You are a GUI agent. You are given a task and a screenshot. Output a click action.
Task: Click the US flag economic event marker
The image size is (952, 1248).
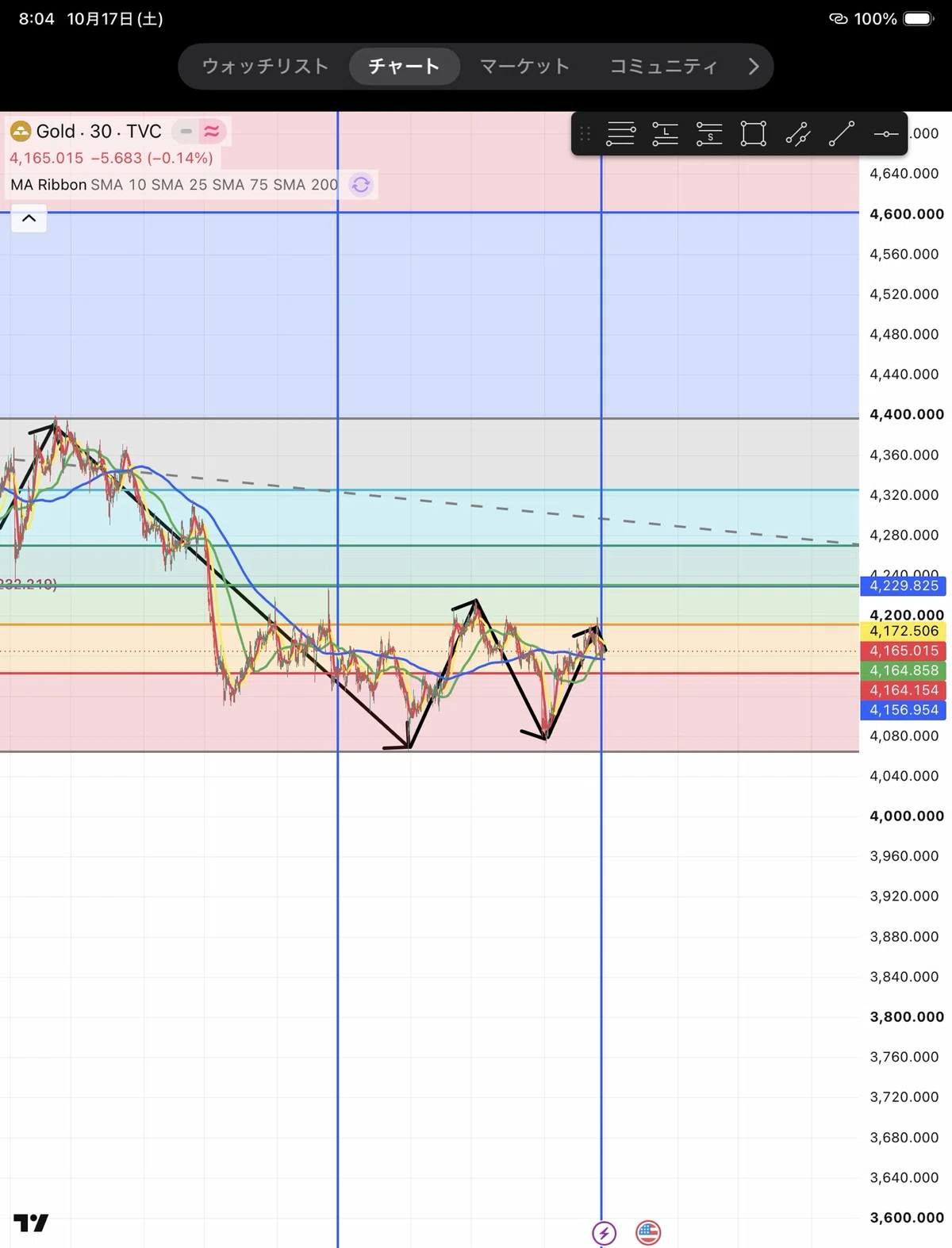click(648, 1233)
